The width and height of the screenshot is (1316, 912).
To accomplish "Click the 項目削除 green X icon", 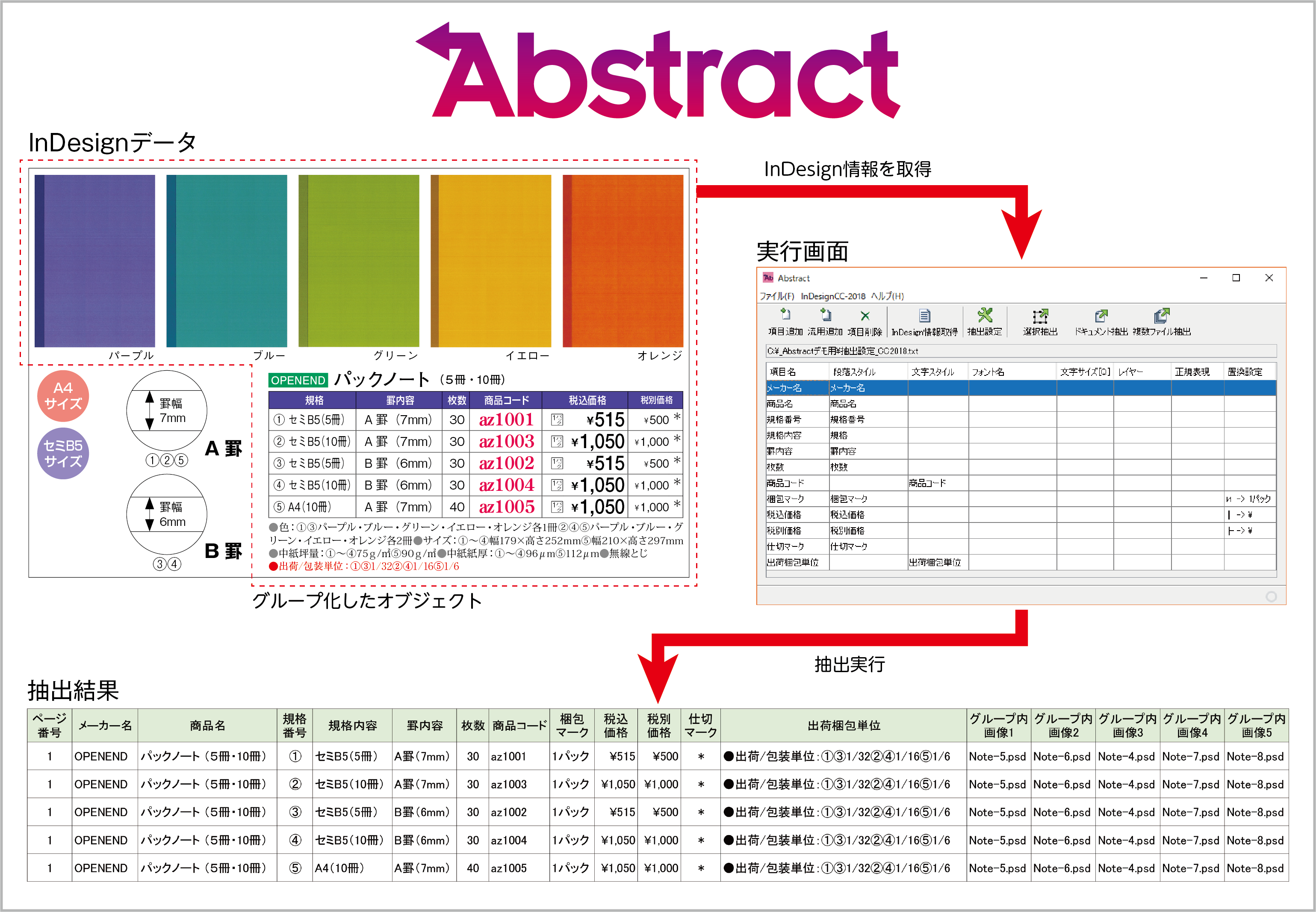I will coord(865,316).
